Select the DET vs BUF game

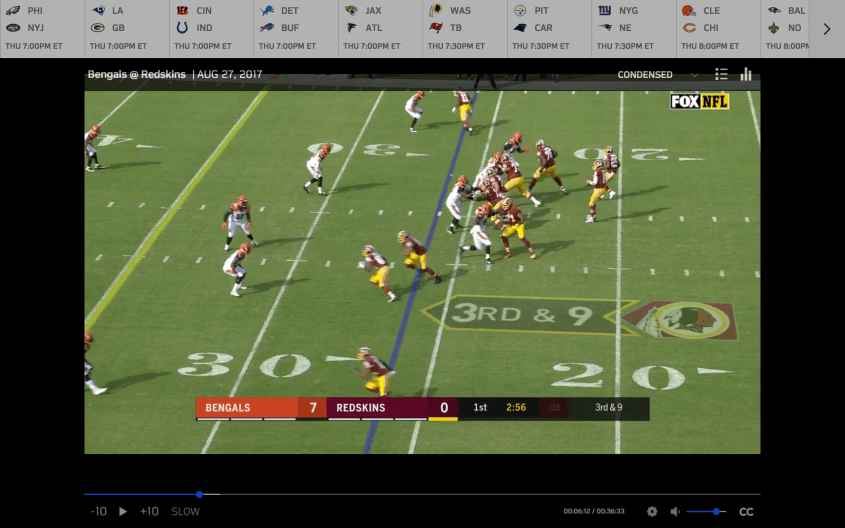(x=295, y=28)
